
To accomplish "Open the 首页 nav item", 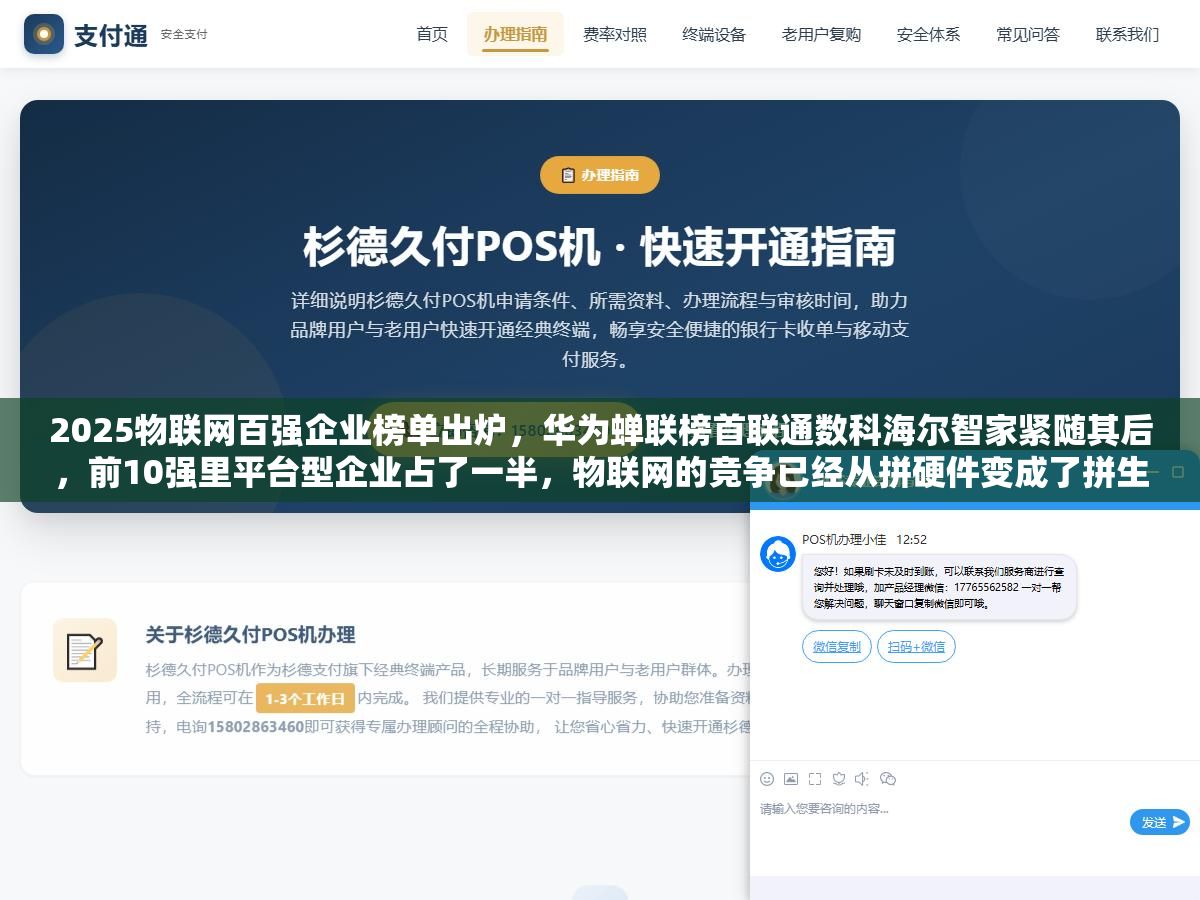I will [432, 34].
